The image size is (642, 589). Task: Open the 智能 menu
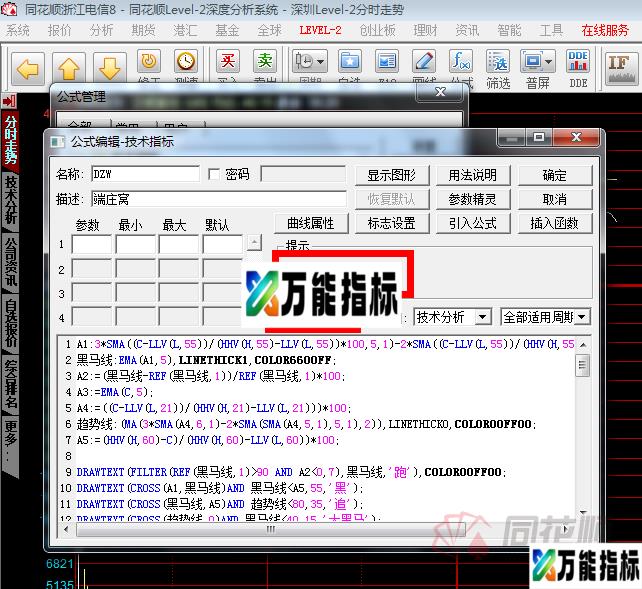coord(509,30)
